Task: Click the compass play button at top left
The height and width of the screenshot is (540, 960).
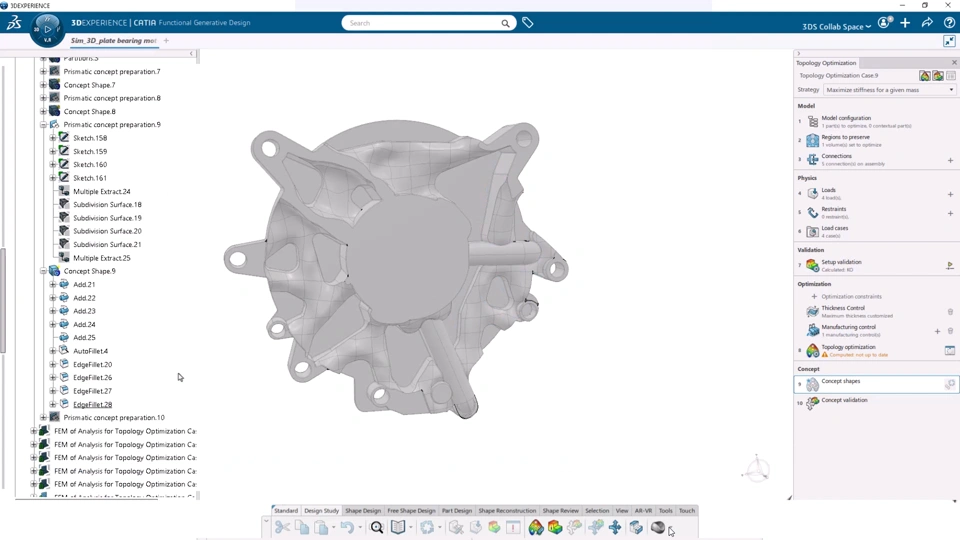Action: [x=48, y=29]
